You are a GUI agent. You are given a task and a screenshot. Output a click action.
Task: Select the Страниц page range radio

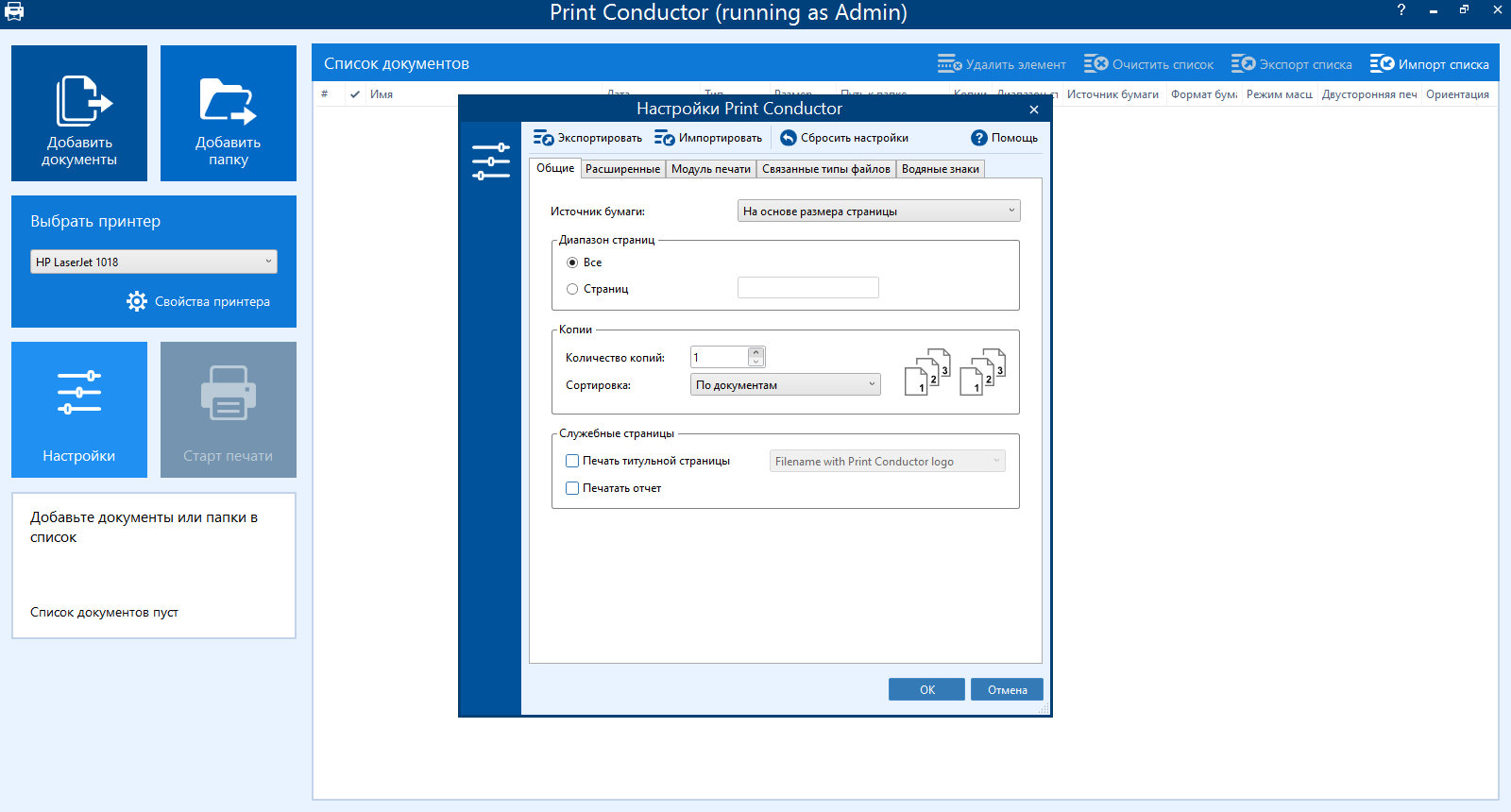[572, 289]
